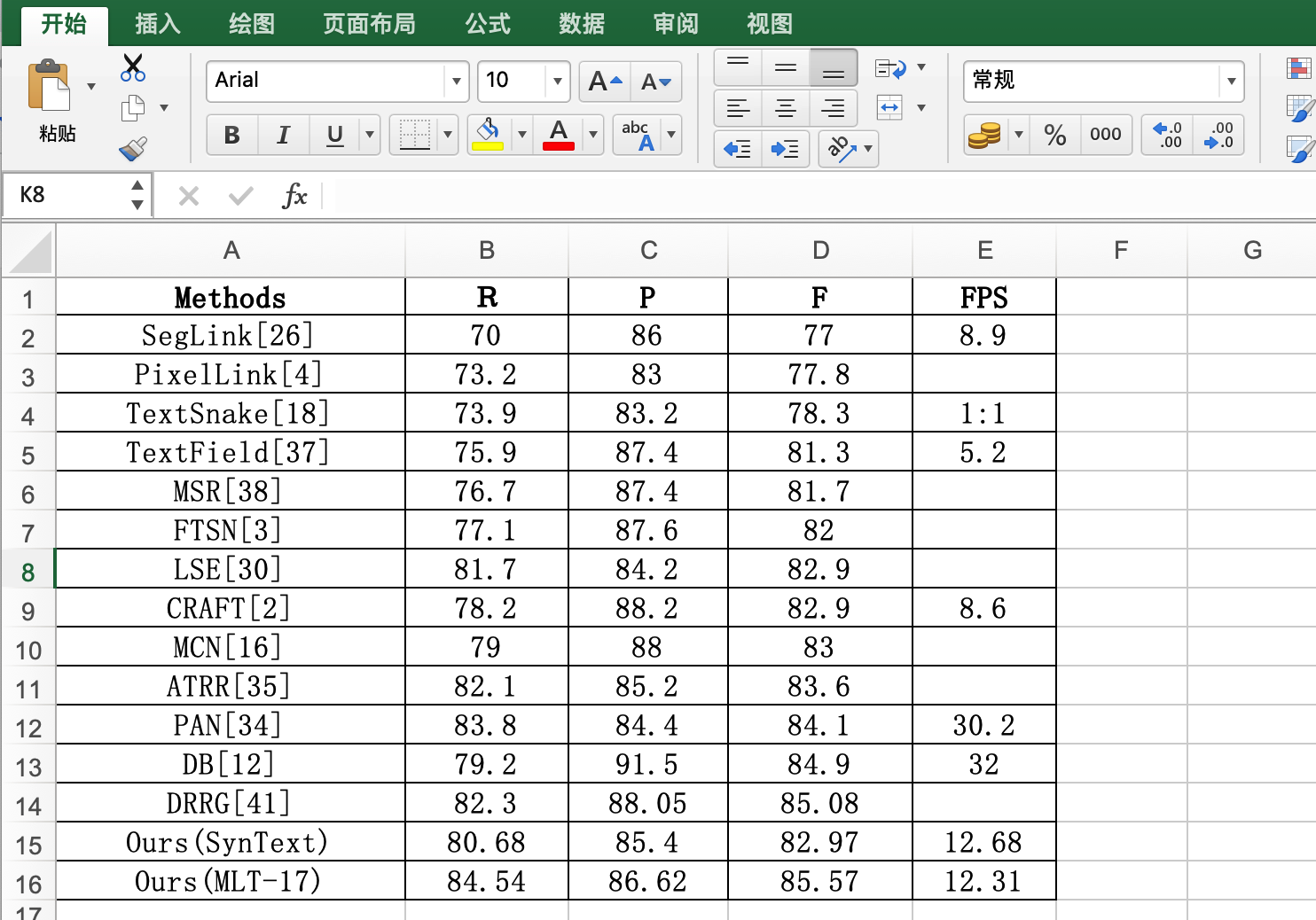Apply percent style

[x=1055, y=135]
